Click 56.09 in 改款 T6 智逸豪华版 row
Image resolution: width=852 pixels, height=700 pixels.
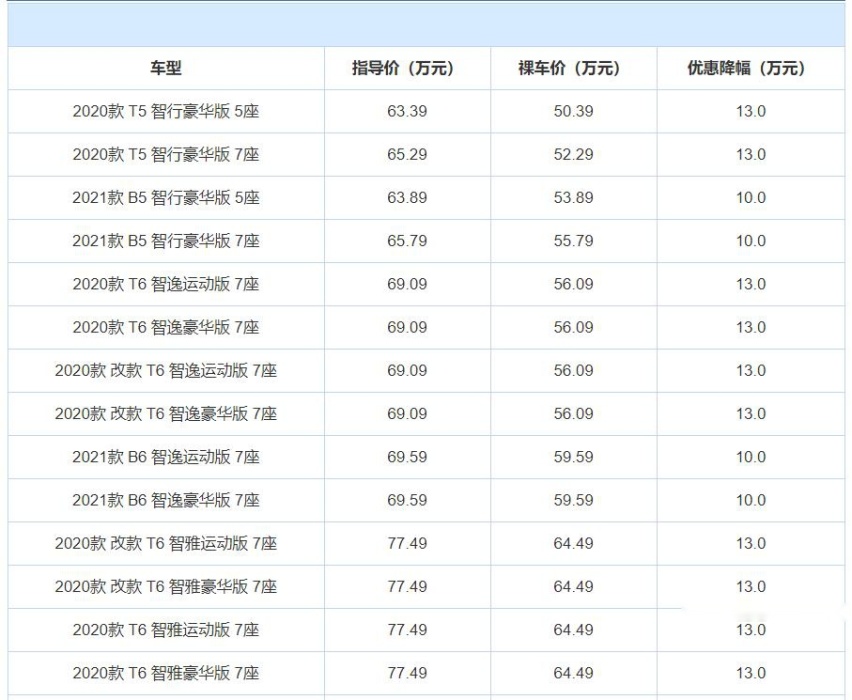point(573,414)
